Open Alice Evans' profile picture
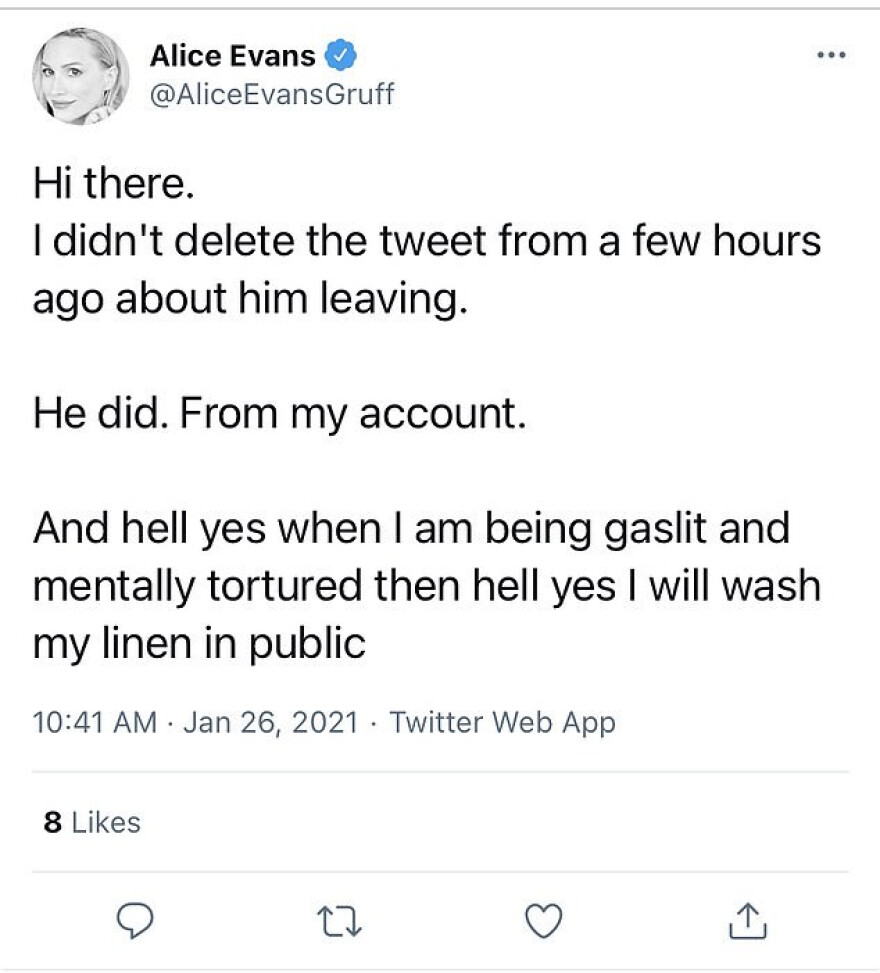The height and width of the screenshot is (973, 880). pos(81,76)
